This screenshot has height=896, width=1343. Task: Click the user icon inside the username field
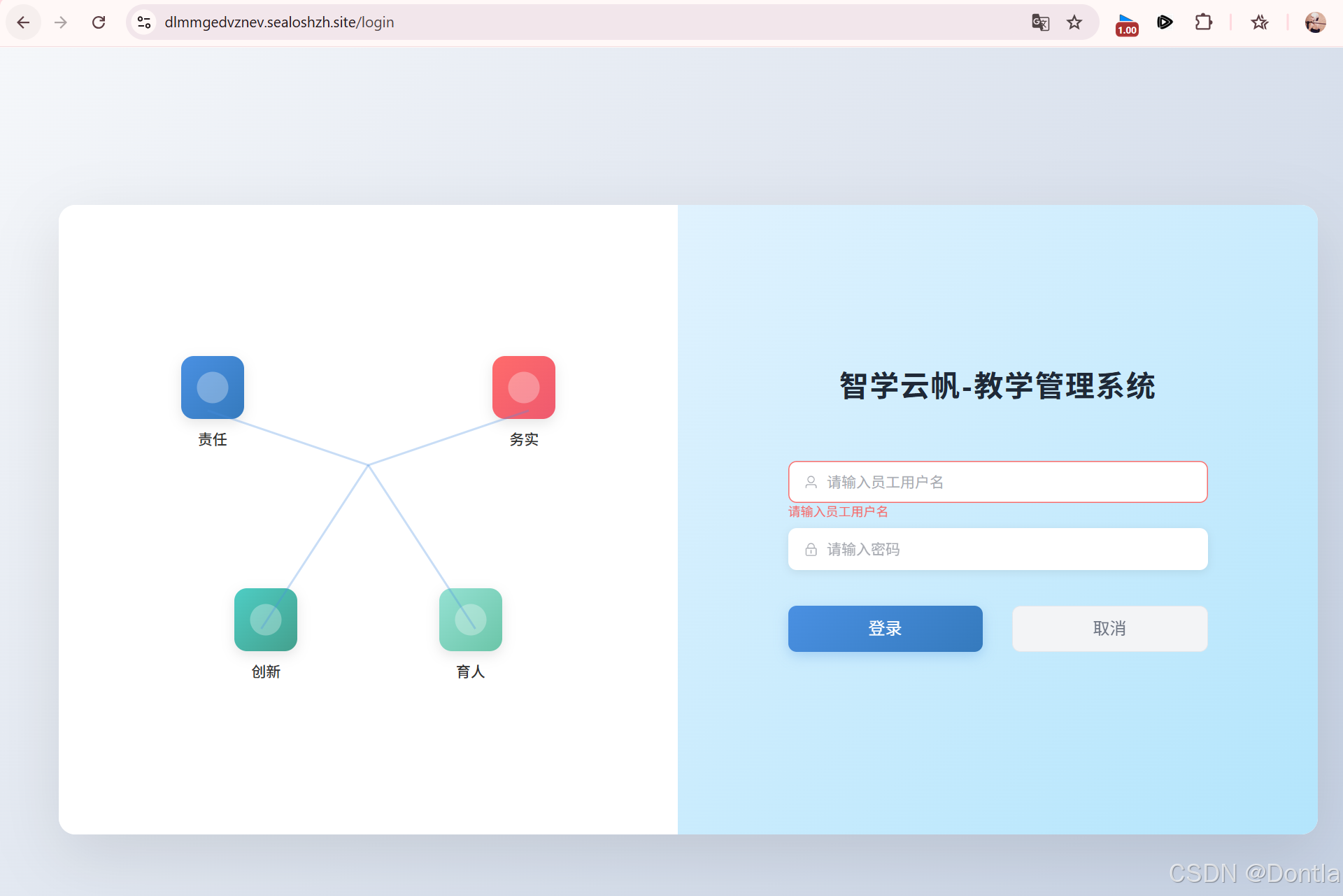click(x=811, y=482)
